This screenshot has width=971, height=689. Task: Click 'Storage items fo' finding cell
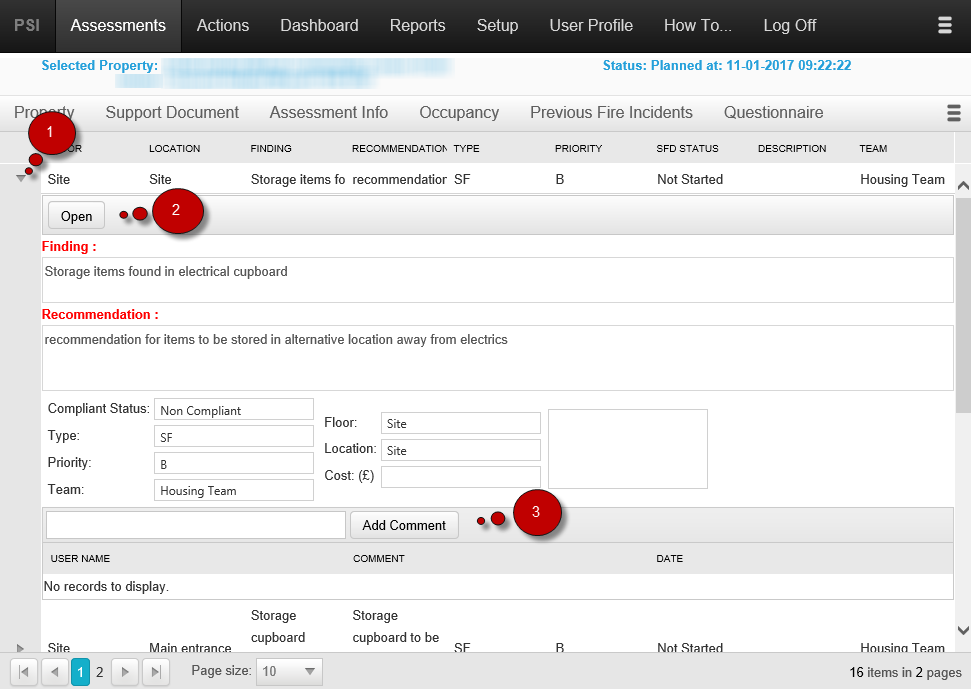pyautogui.click(x=298, y=180)
